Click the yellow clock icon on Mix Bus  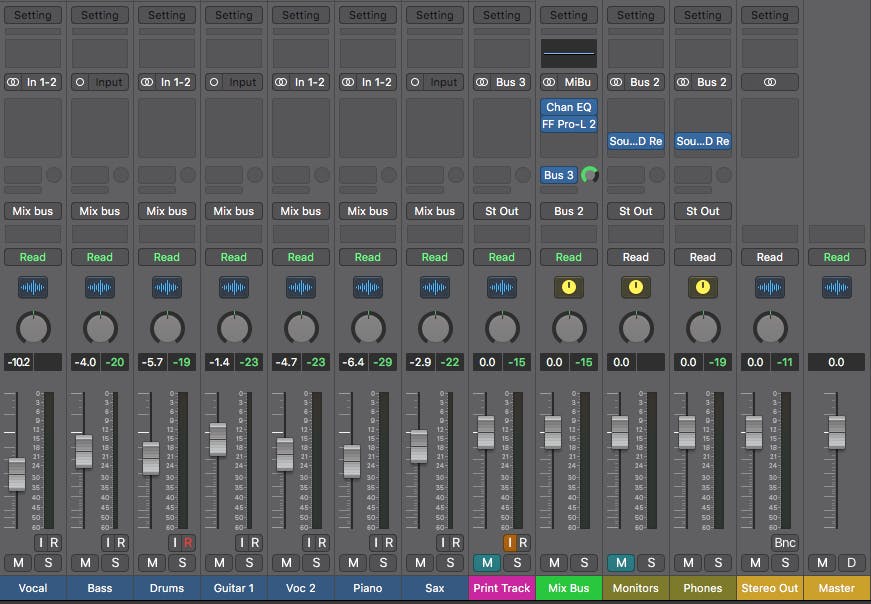pos(569,288)
